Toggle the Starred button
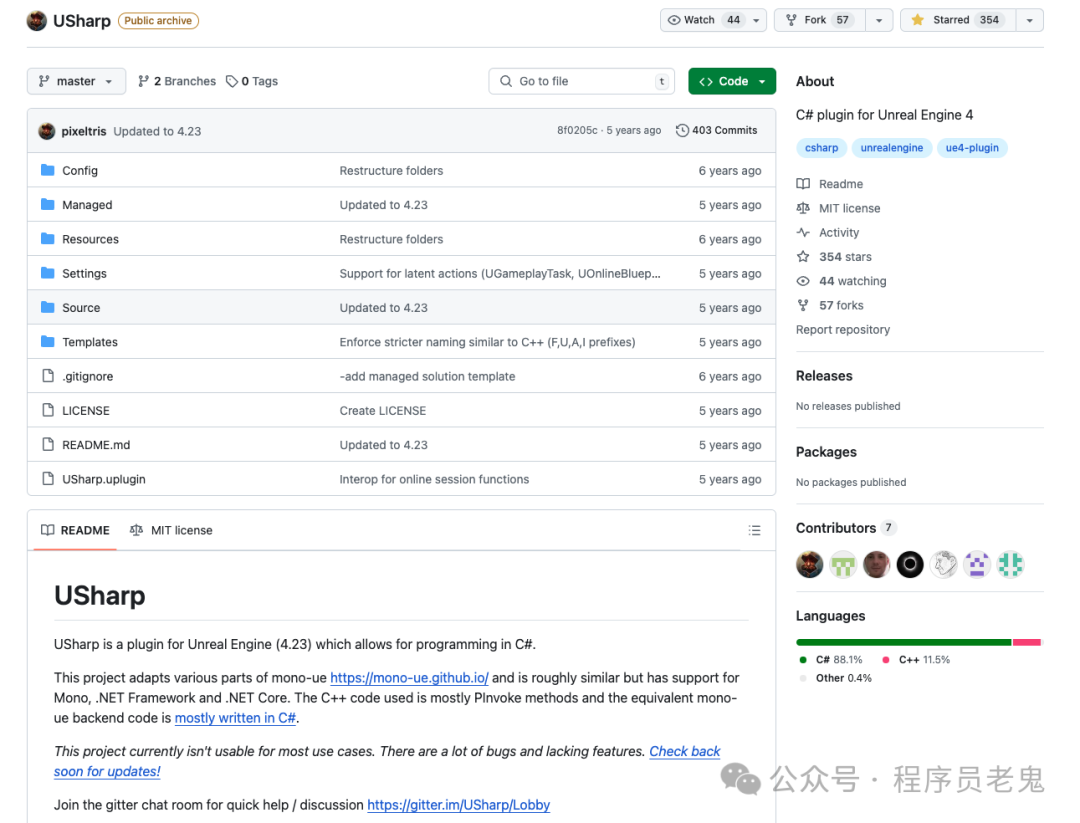 click(958, 21)
